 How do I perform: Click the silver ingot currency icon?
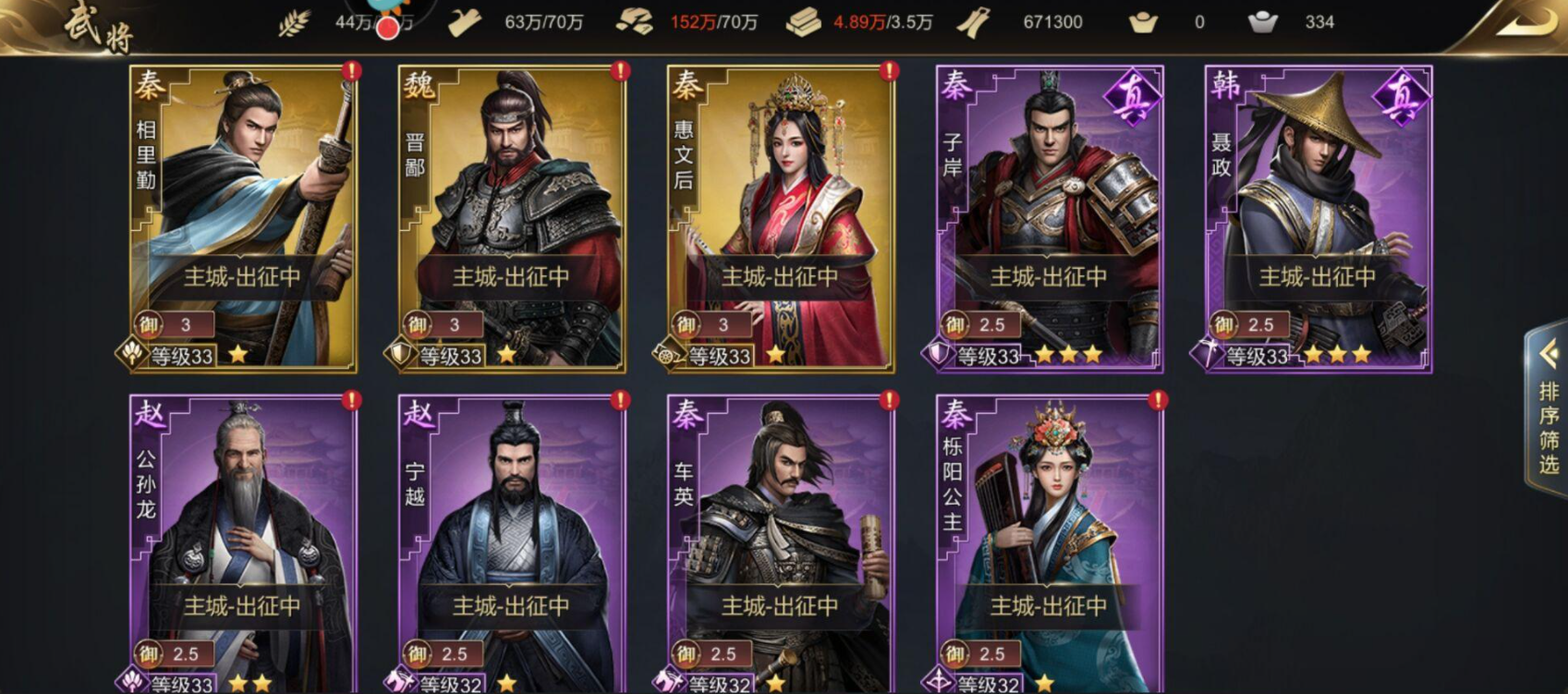(x=1263, y=23)
